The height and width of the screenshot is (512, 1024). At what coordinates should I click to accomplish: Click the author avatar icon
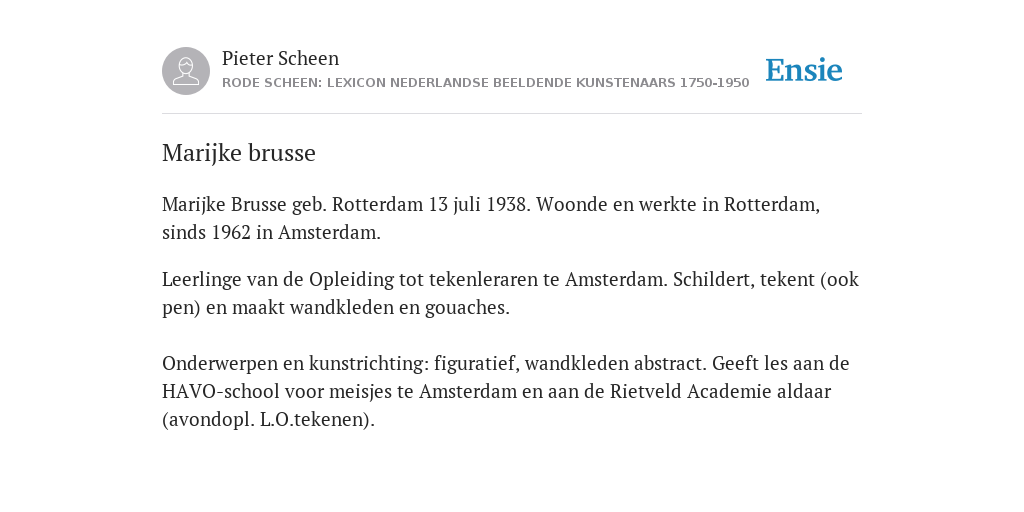pyautogui.click(x=186, y=71)
